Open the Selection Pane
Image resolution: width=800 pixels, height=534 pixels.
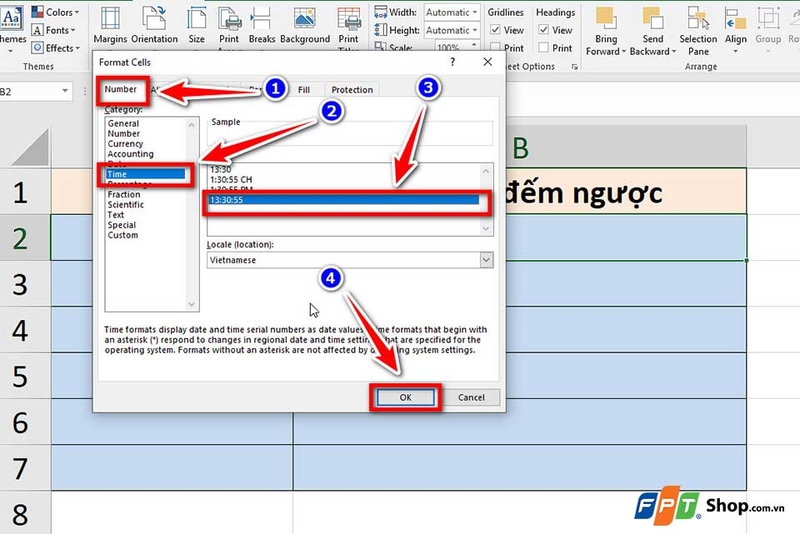pyautogui.click(x=698, y=31)
